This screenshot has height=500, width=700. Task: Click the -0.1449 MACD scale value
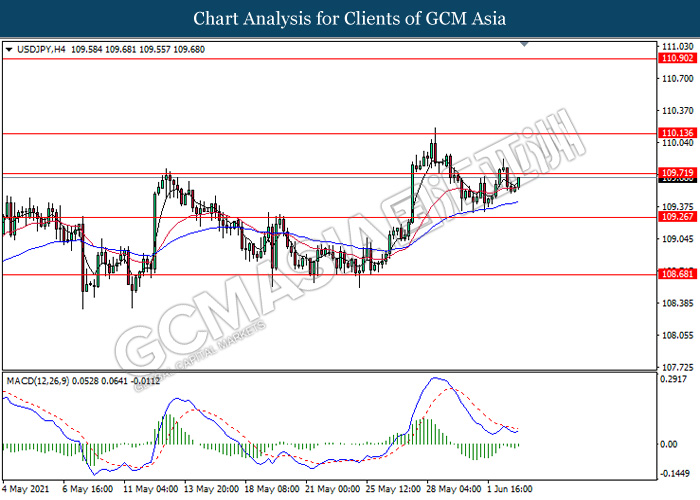675,473
